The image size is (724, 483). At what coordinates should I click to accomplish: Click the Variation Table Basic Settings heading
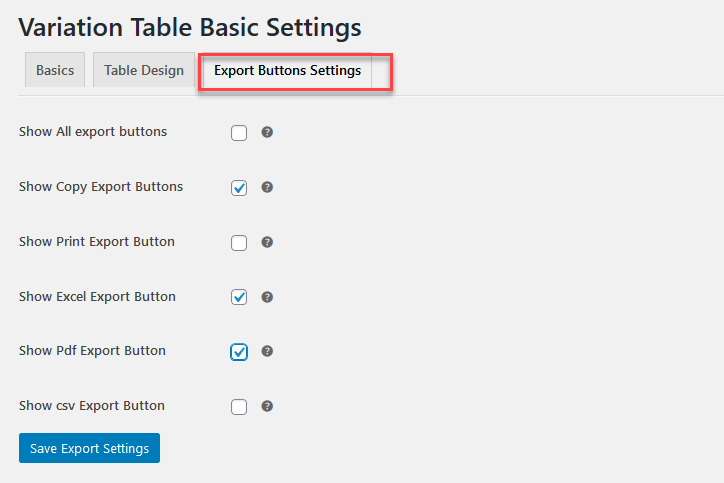190,27
